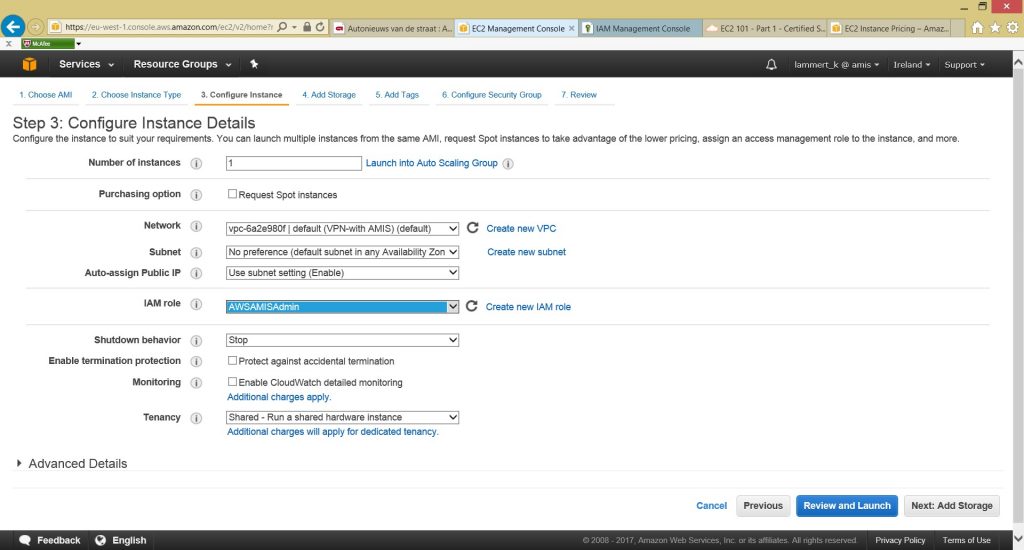This screenshot has height=550, width=1024.
Task: Click info icon next to Shutdown behavior
Action: 196,341
